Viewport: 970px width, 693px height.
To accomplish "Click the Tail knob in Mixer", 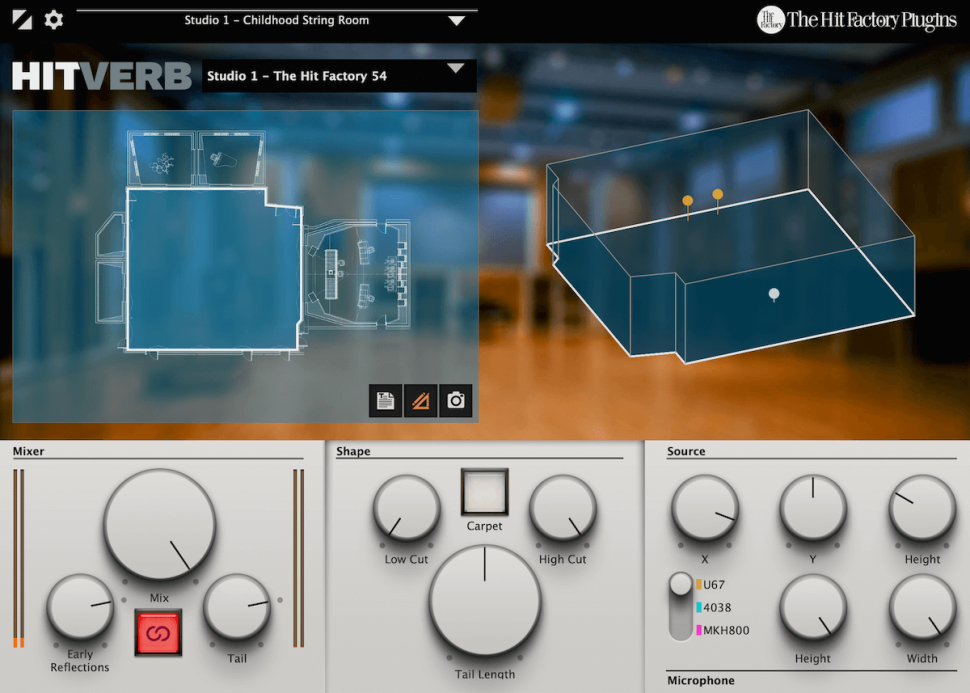I will [237, 607].
